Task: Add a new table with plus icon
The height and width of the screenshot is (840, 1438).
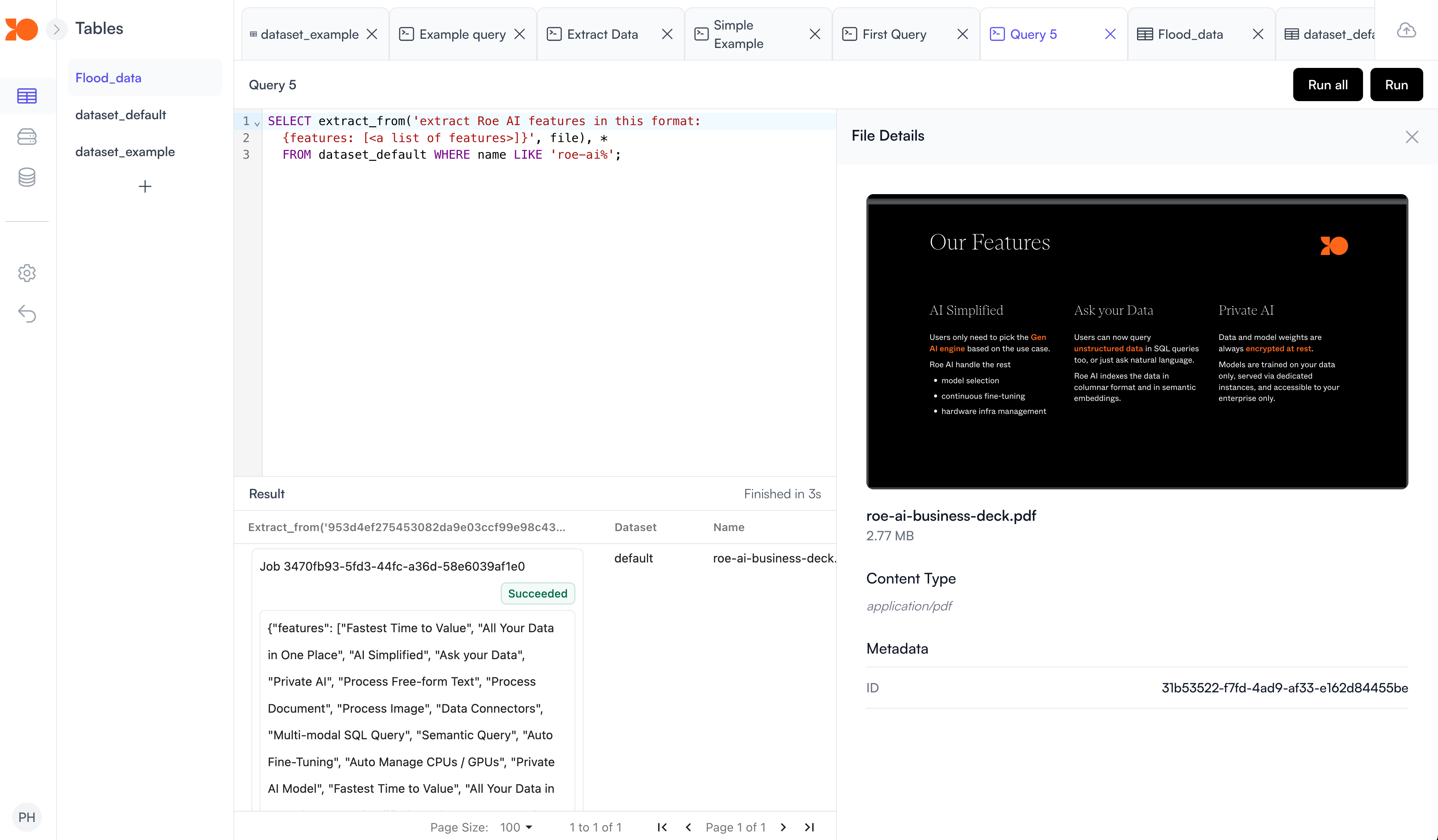Action: (145, 186)
